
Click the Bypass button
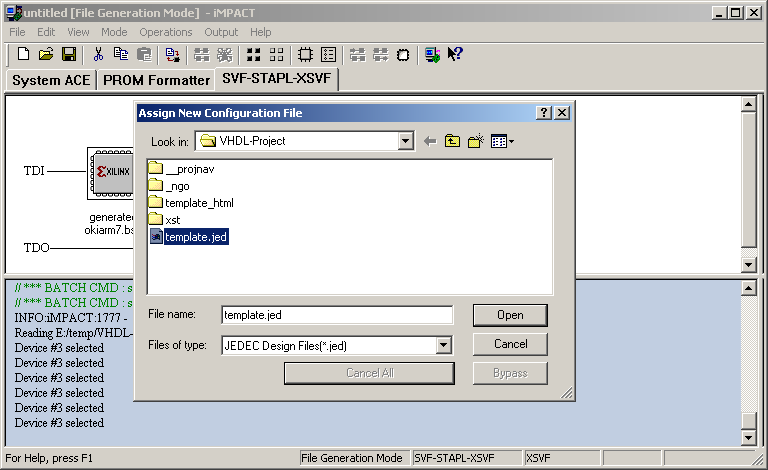[510, 373]
